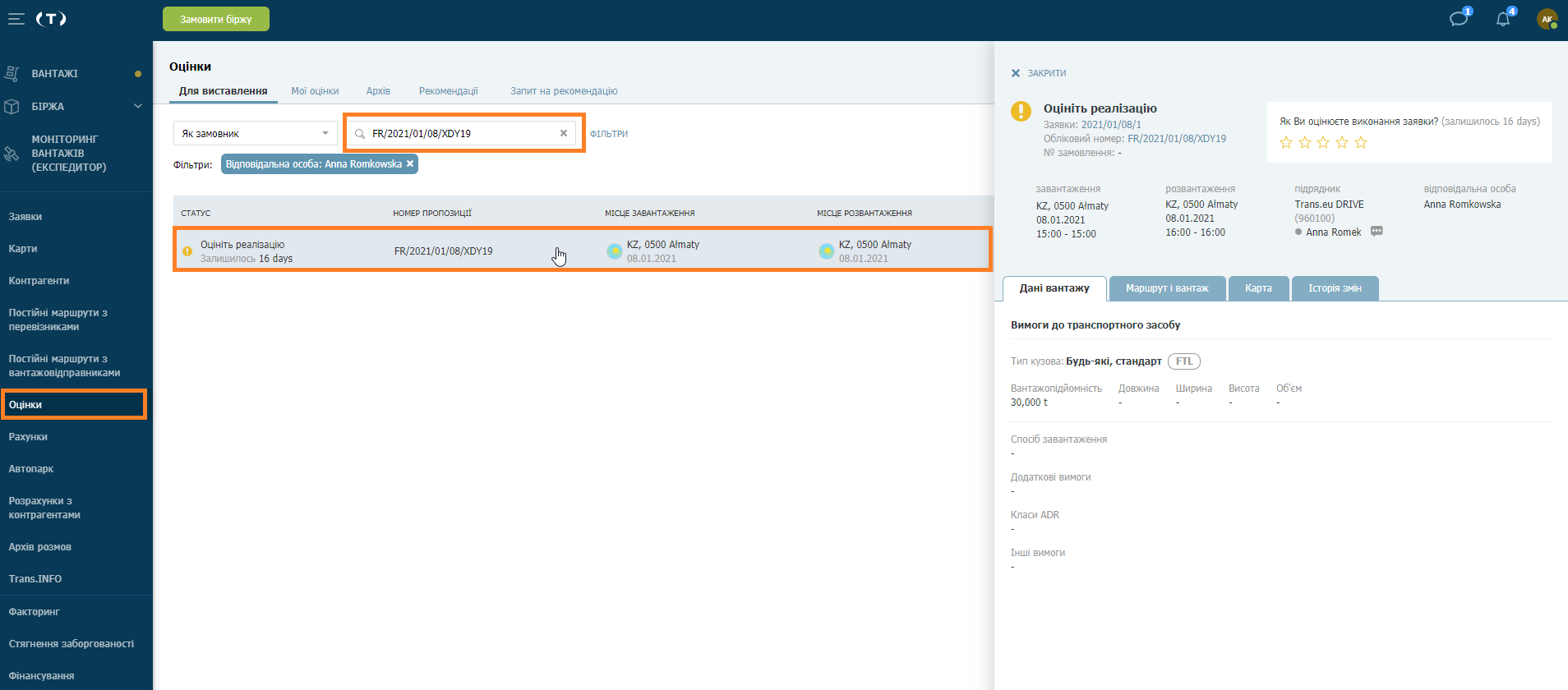Select row FR/2021/01/08/XDY19 proposal number

[444, 251]
